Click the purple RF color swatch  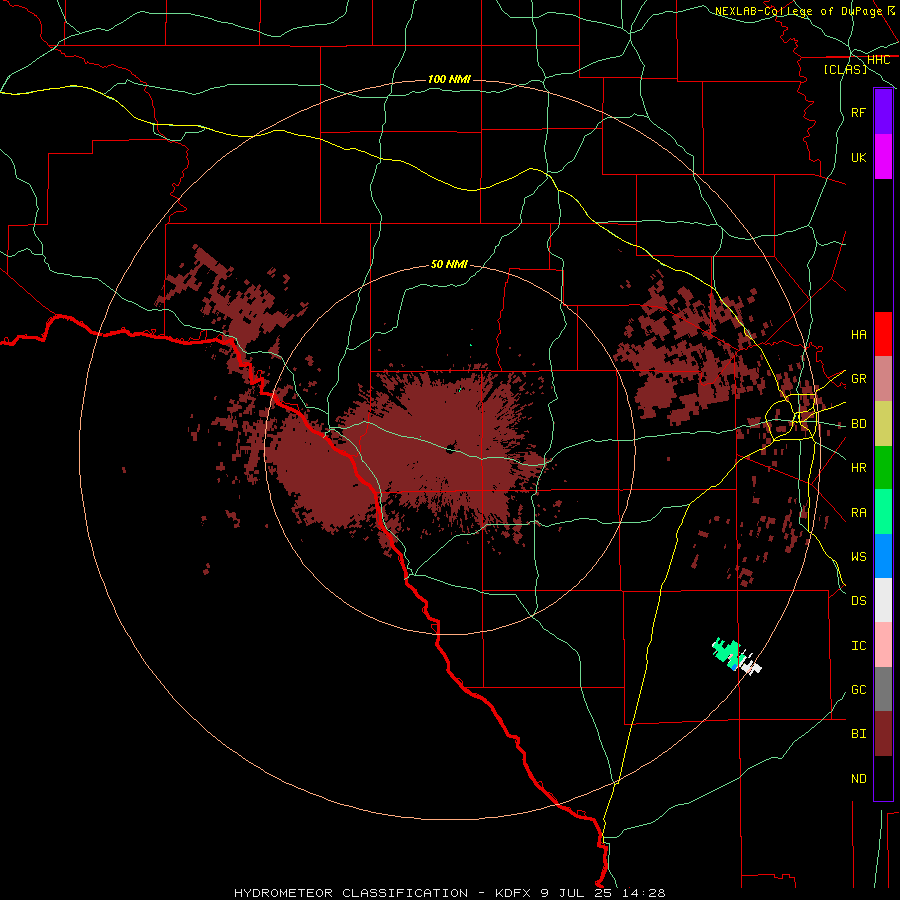point(883,112)
